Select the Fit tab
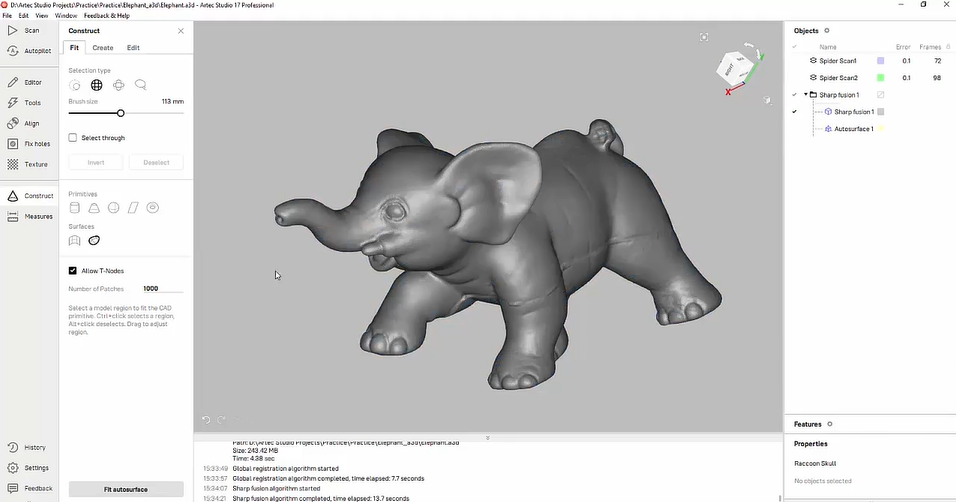956x502 pixels. point(74,48)
